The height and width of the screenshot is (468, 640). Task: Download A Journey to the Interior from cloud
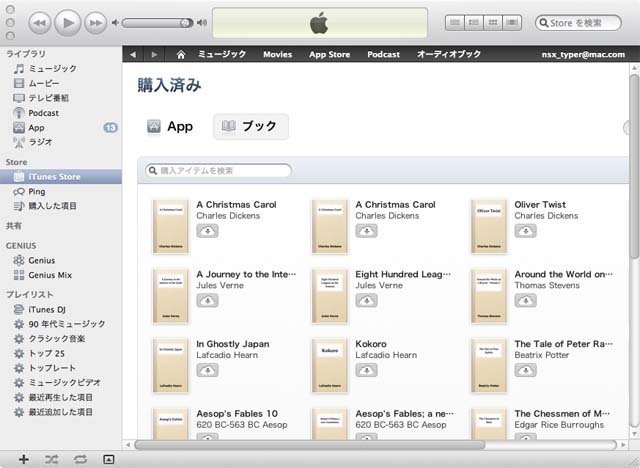[207, 301]
